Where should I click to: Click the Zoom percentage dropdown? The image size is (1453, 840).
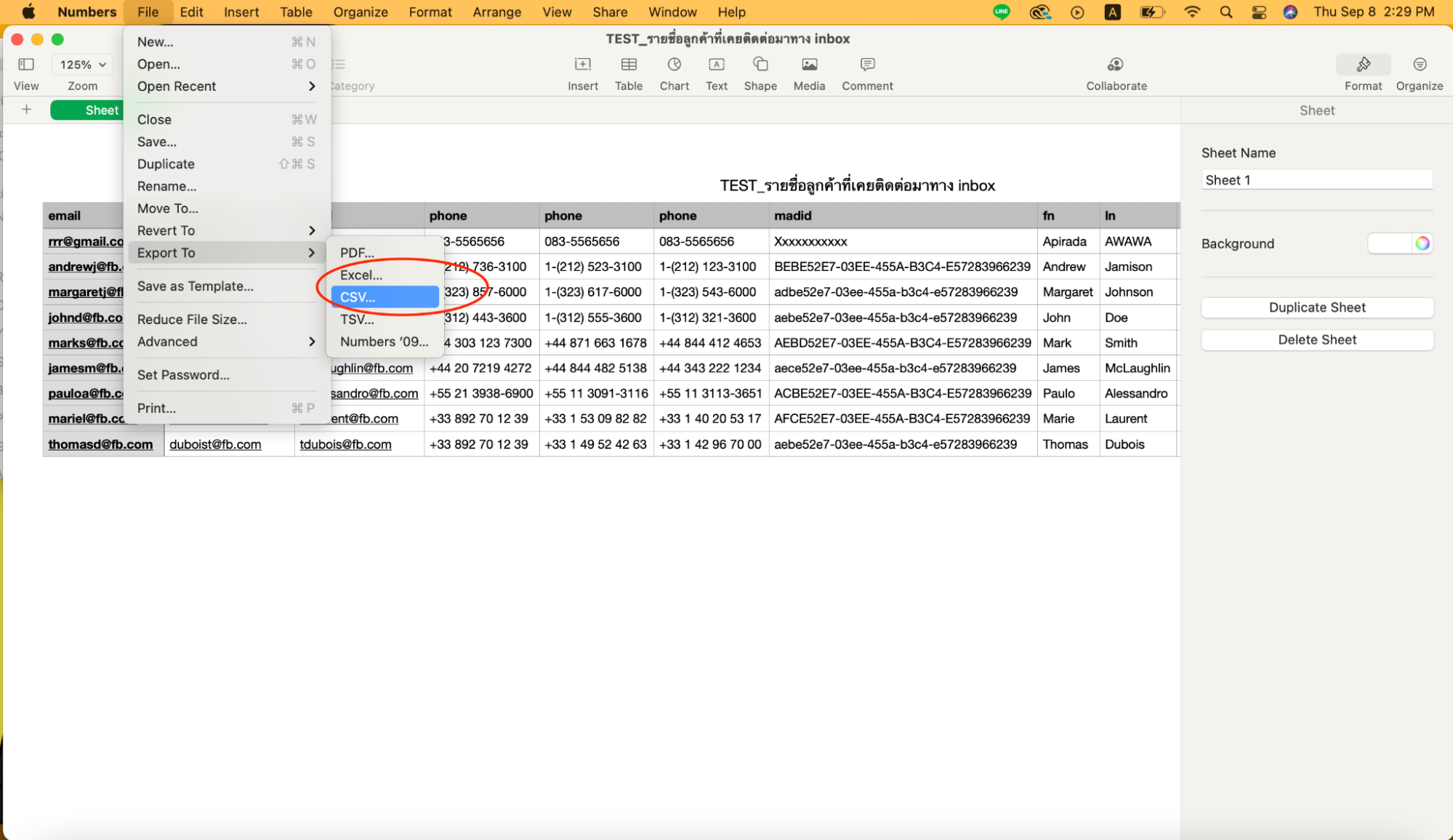[82, 64]
